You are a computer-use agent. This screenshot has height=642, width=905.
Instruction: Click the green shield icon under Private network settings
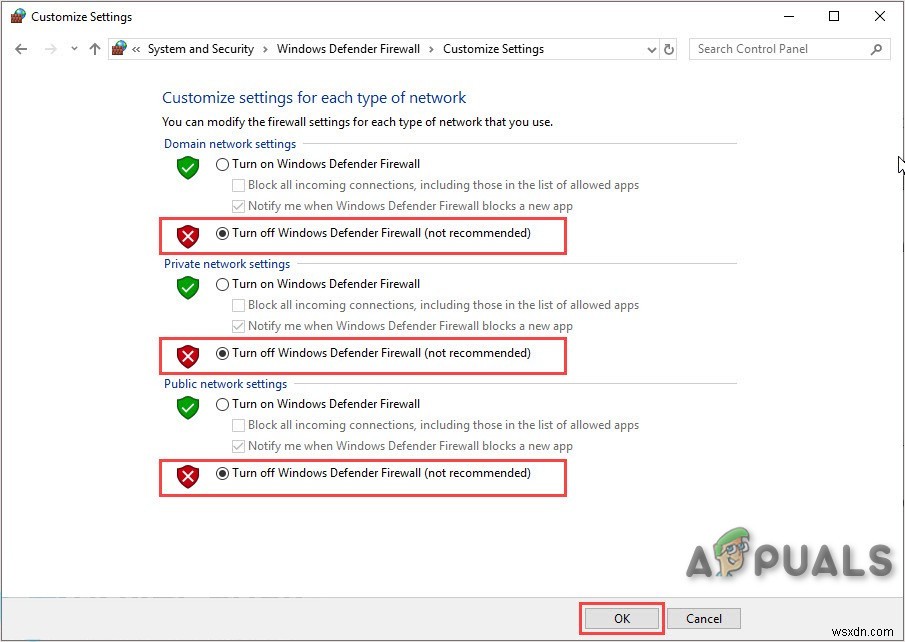[x=187, y=288]
